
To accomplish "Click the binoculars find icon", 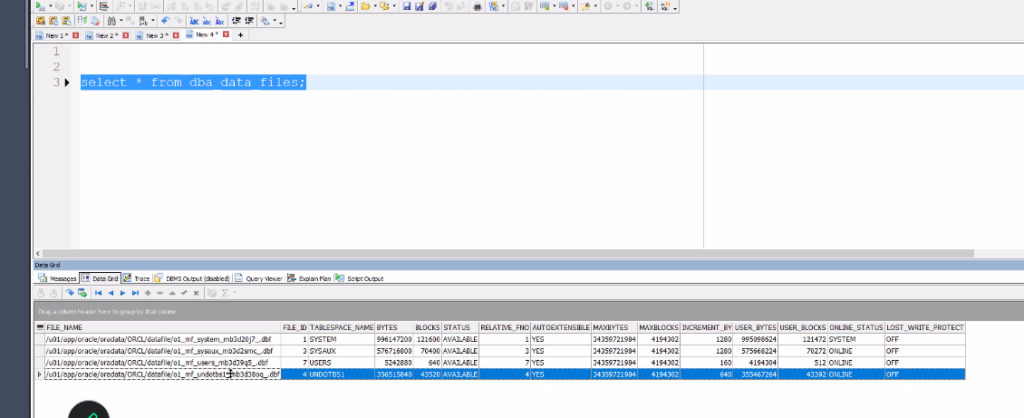I will point(111,20).
